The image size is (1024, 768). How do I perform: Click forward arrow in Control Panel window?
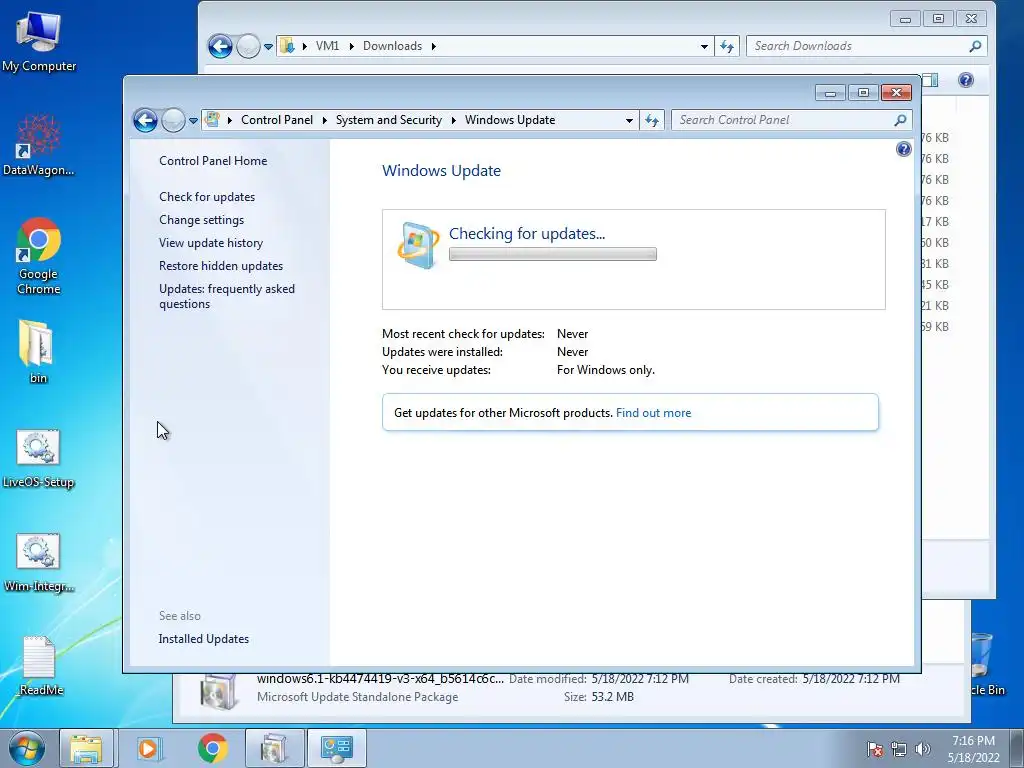coord(173,120)
